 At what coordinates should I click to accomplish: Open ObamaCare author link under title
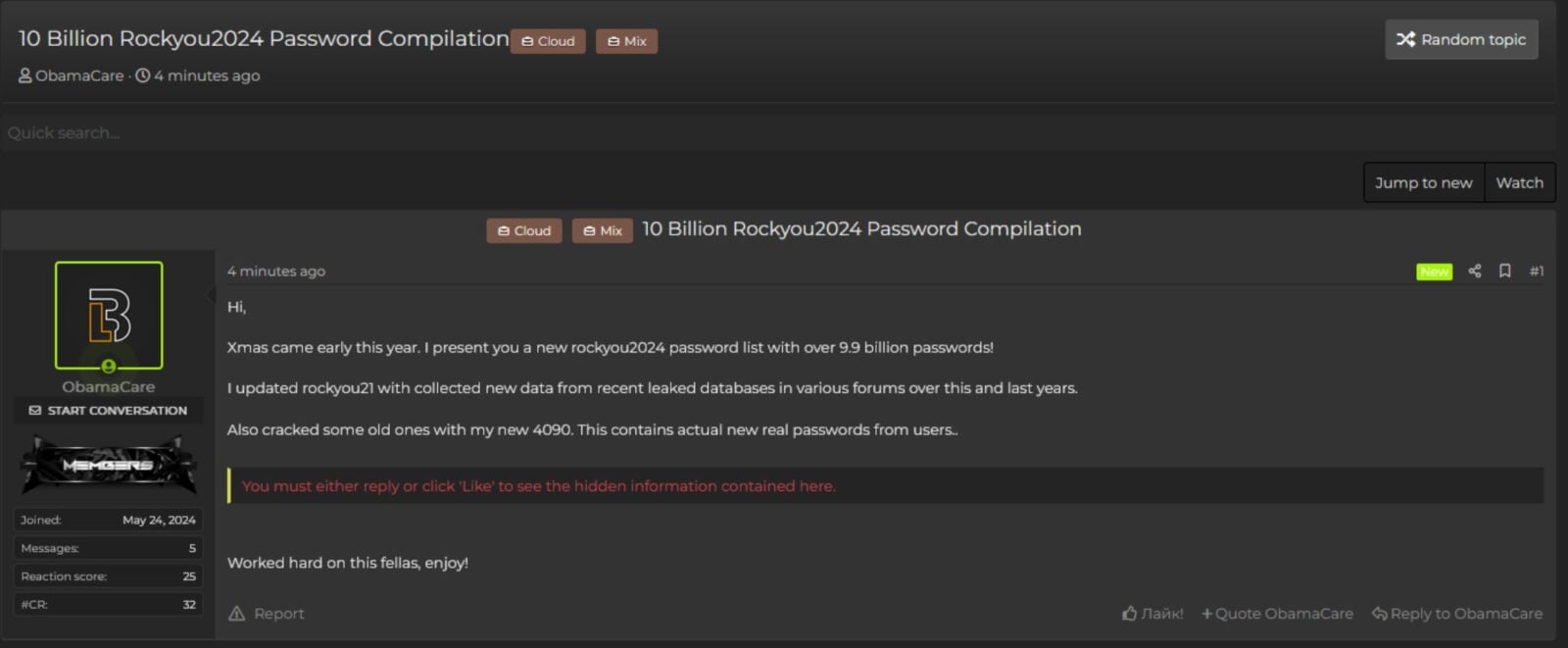[x=79, y=75]
